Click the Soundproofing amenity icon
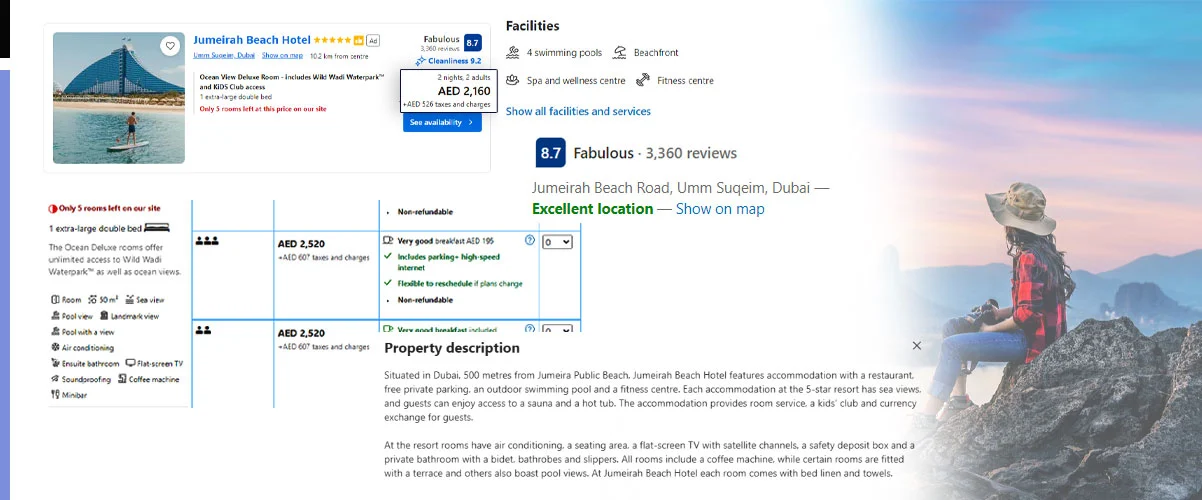Viewport: 1202px width, 500px height. 54,379
